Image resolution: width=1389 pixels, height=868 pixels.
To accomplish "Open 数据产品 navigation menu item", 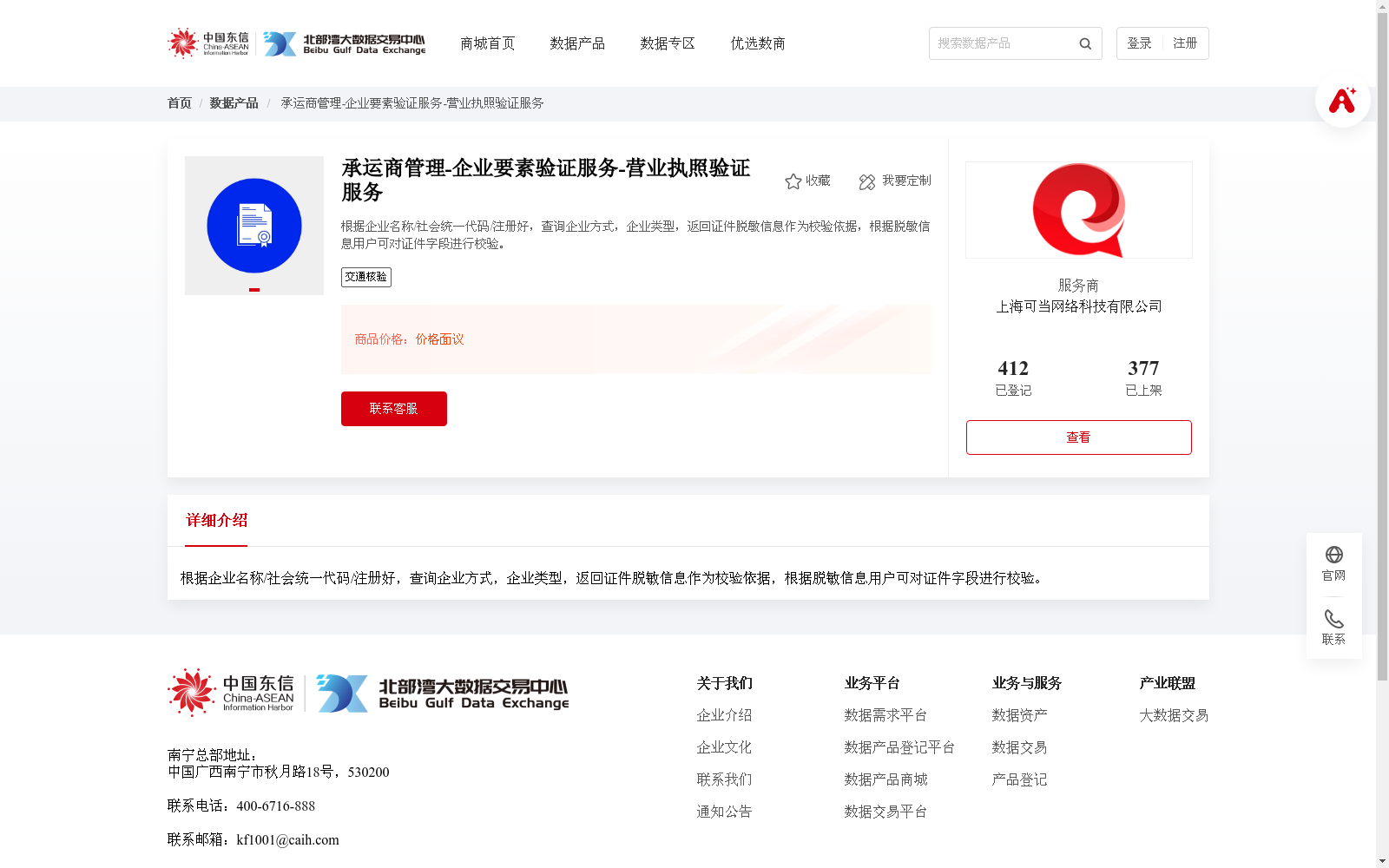I will point(577,43).
